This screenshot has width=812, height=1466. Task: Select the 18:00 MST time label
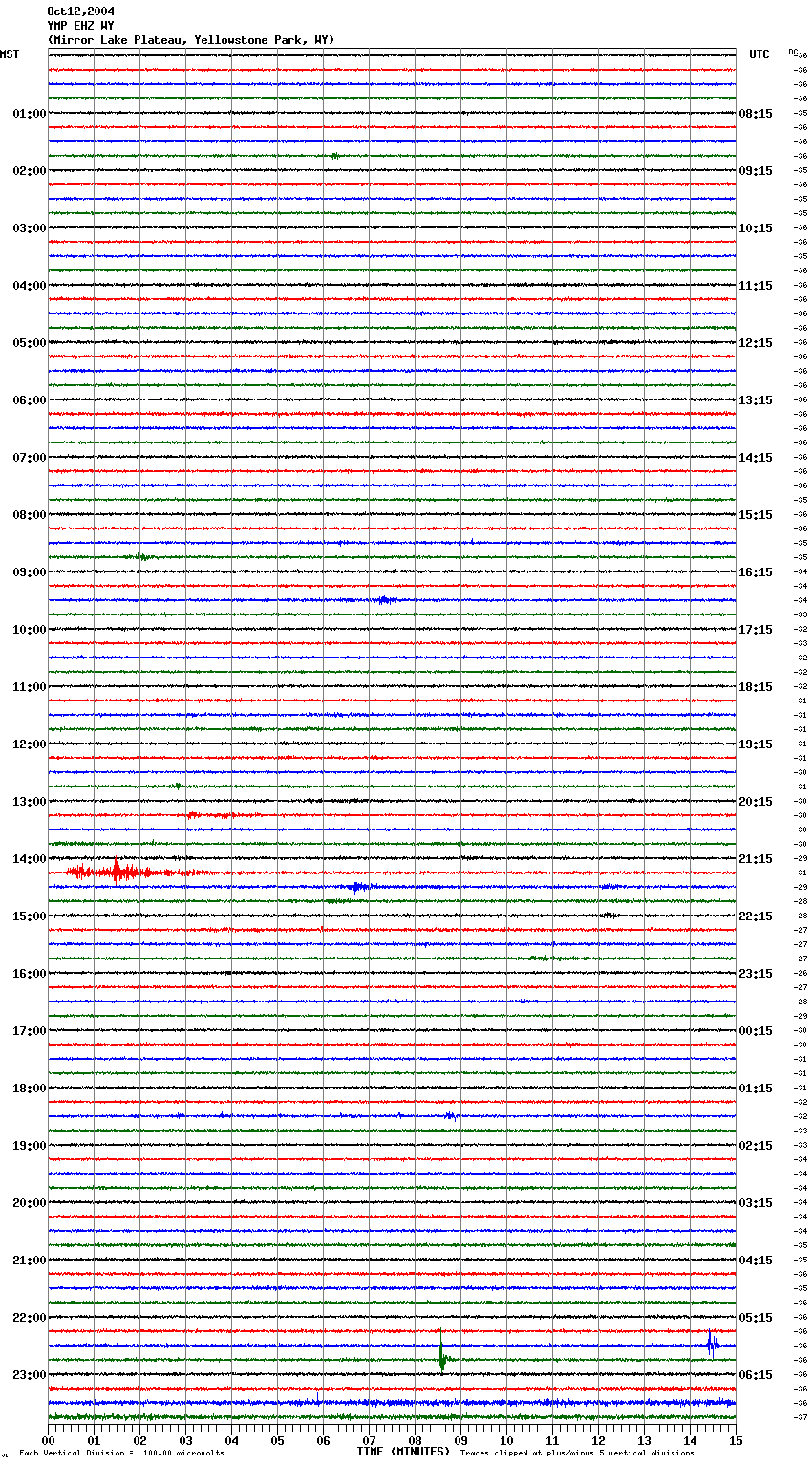click(x=29, y=1089)
